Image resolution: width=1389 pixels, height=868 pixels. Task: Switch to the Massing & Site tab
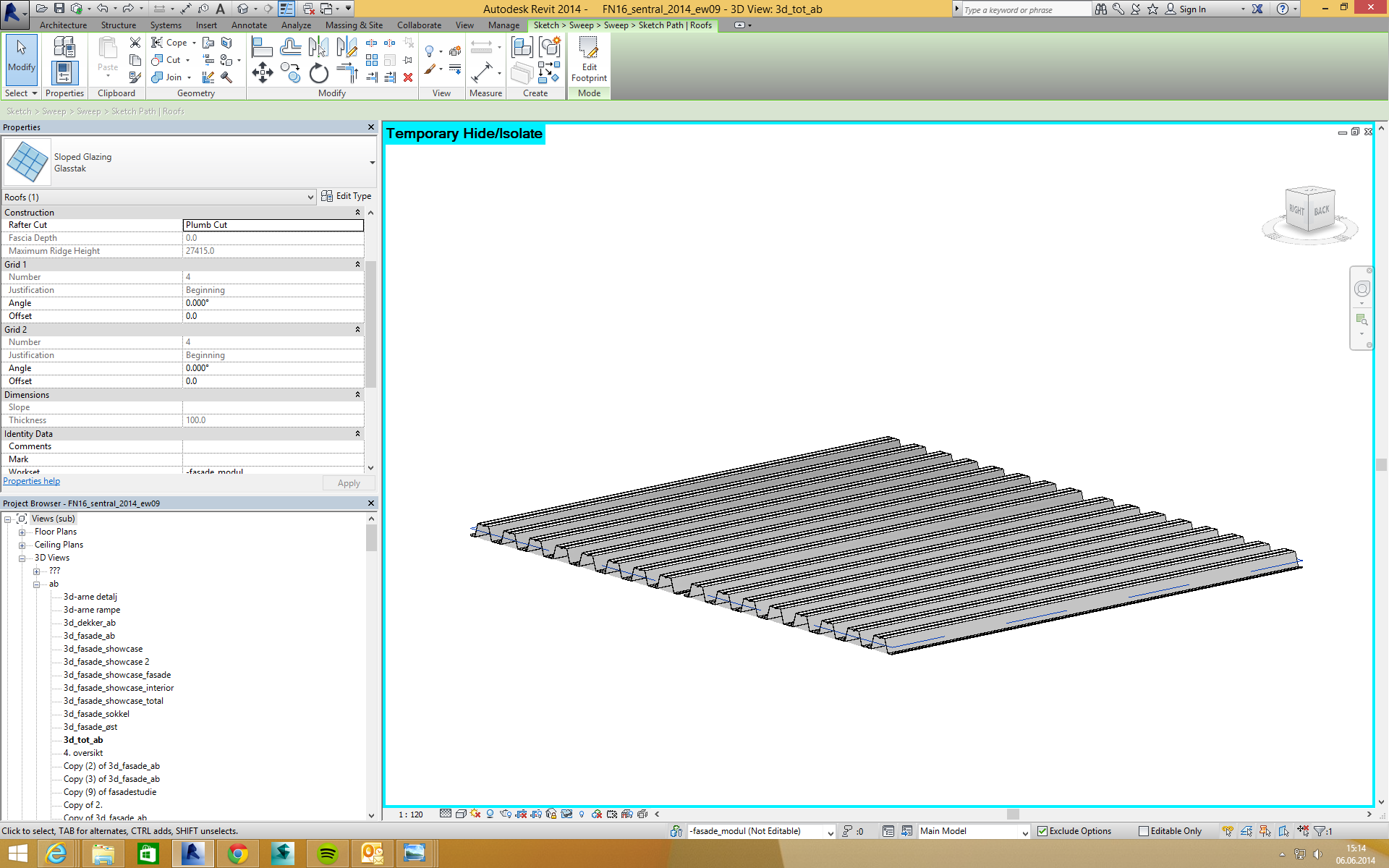[354, 25]
